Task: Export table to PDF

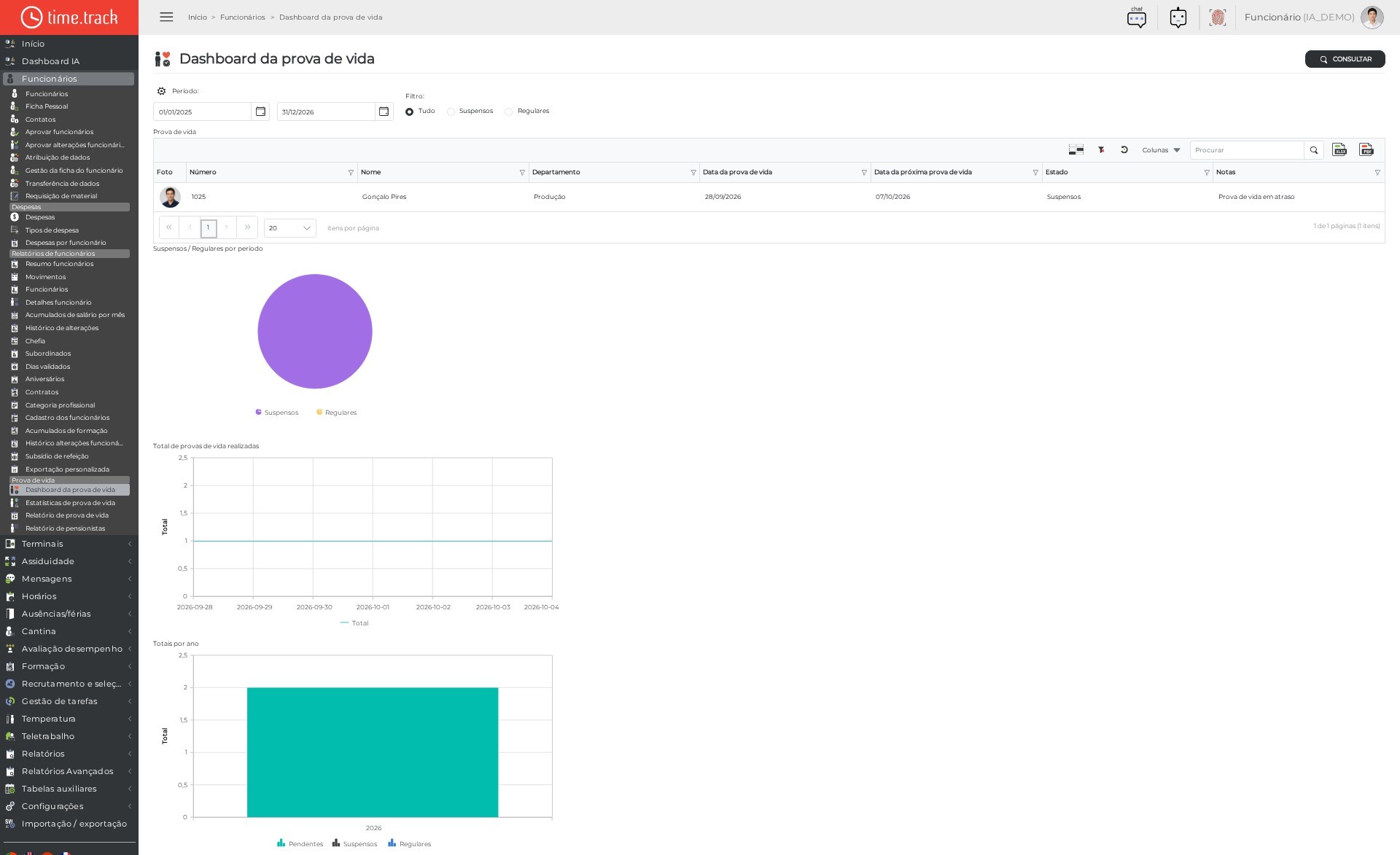Action: tap(1366, 149)
